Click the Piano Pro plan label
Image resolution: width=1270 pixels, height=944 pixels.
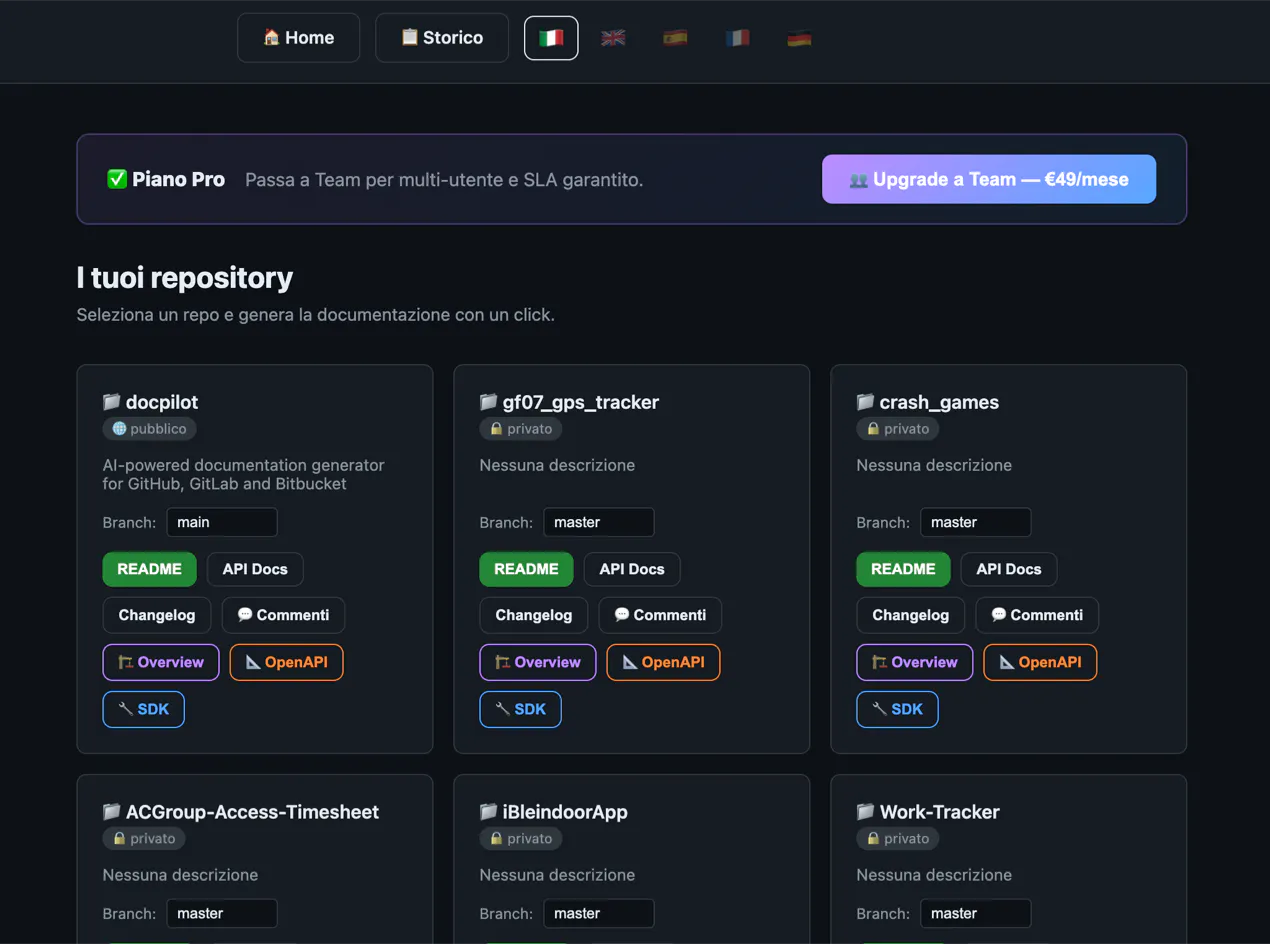tap(166, 180)
